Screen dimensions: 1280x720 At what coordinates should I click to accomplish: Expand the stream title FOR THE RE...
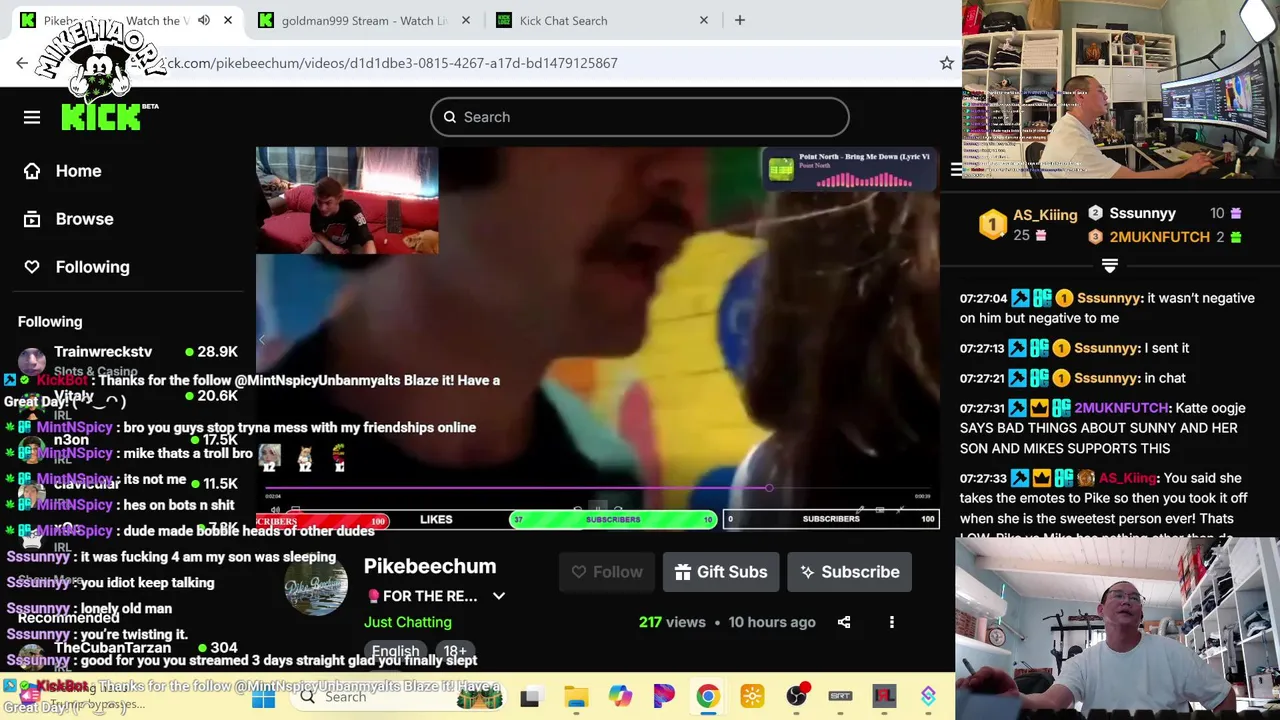coord(499,596)
